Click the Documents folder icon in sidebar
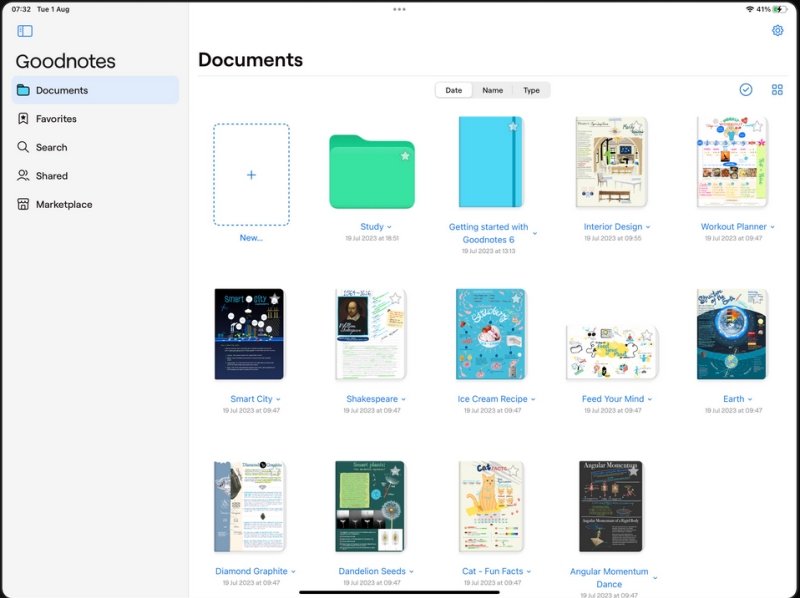Viewport: 800px width, 598px height. (23, 90)
